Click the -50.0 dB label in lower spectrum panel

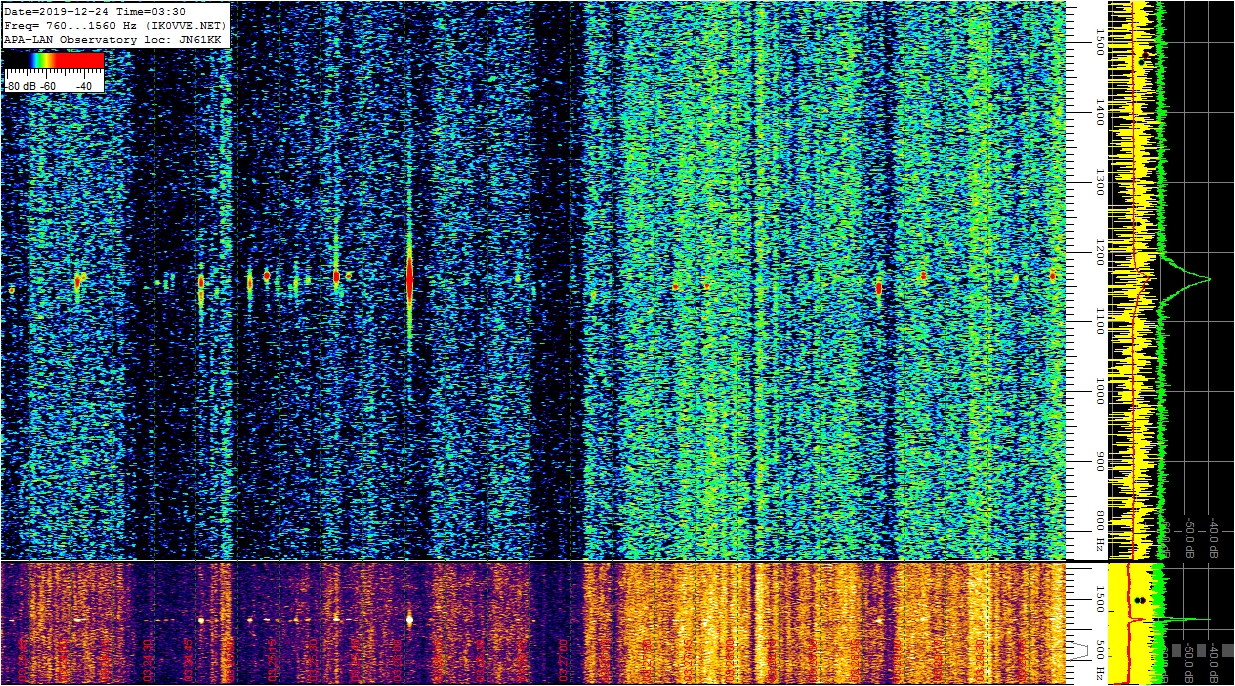click(1189, 664)
